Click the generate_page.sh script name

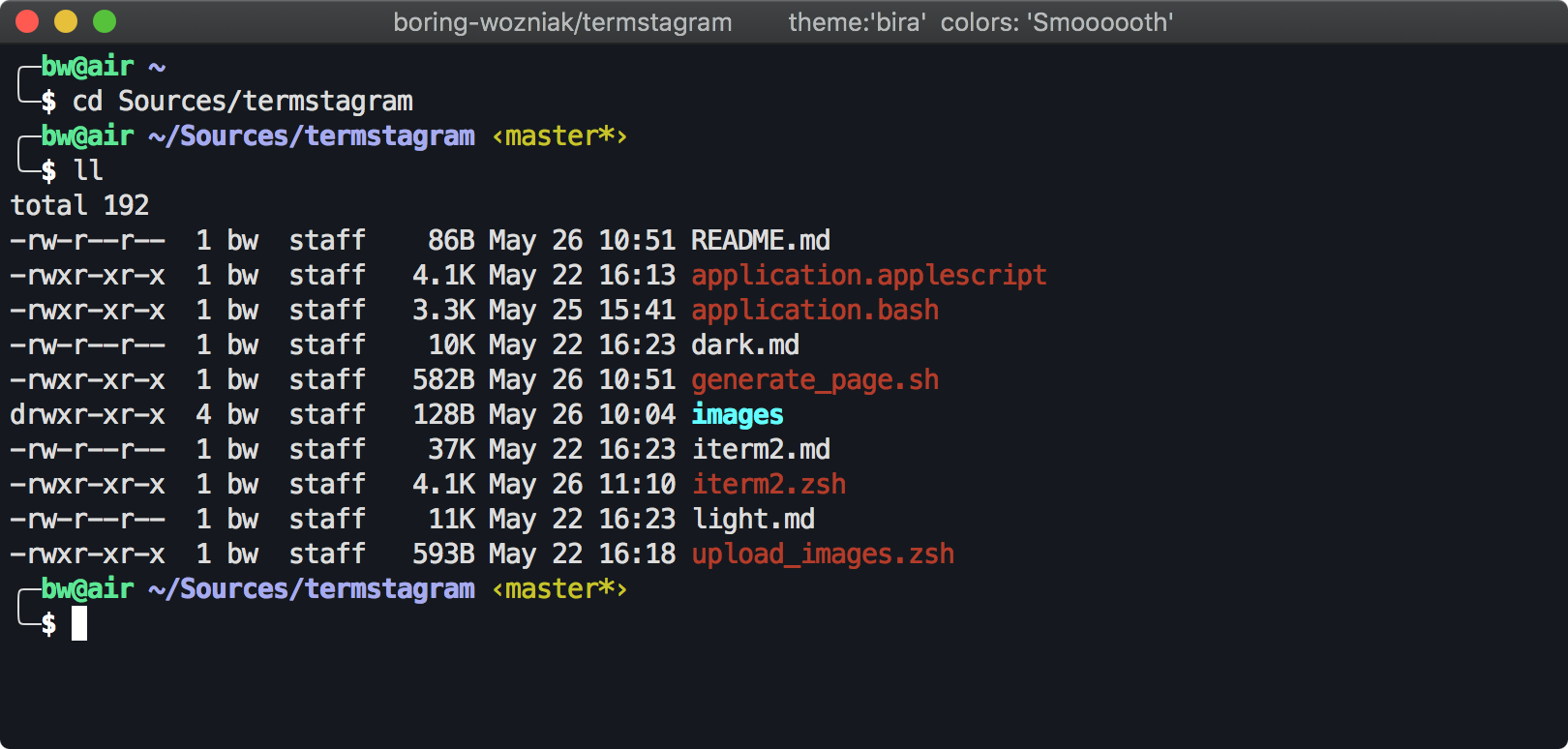[815, 380]
